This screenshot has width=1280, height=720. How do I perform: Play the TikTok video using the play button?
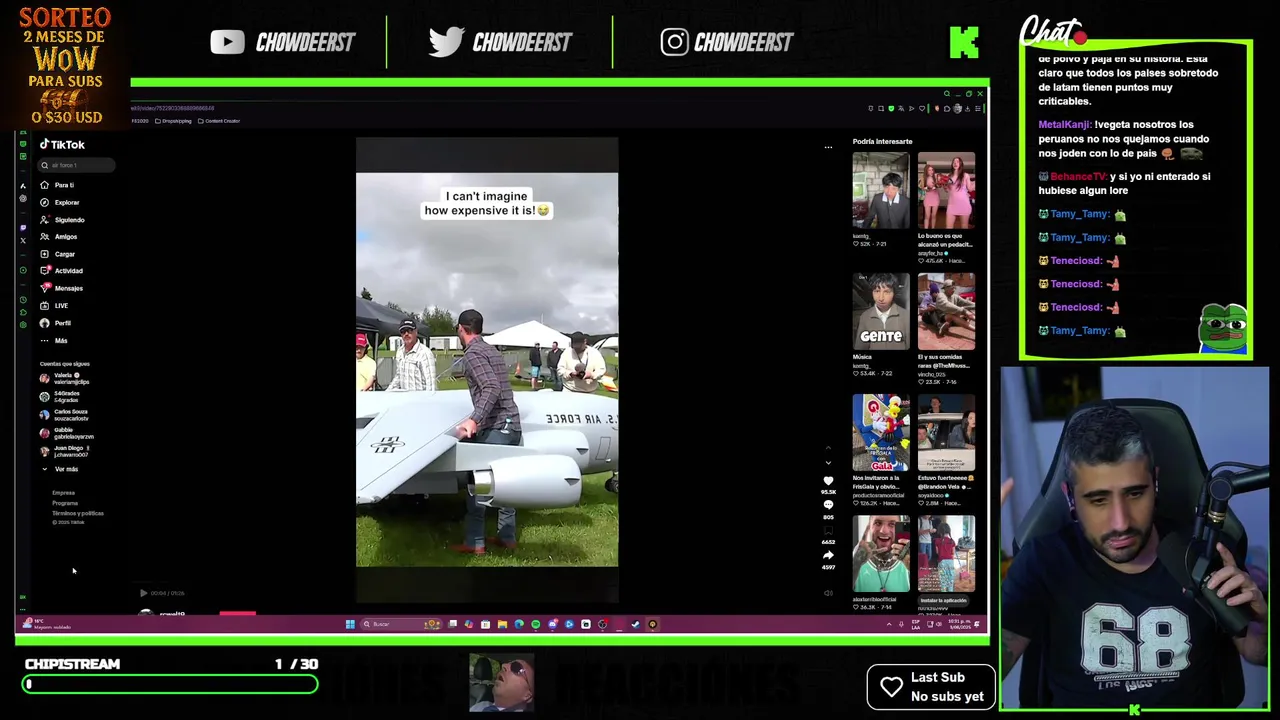click(143, 593)
